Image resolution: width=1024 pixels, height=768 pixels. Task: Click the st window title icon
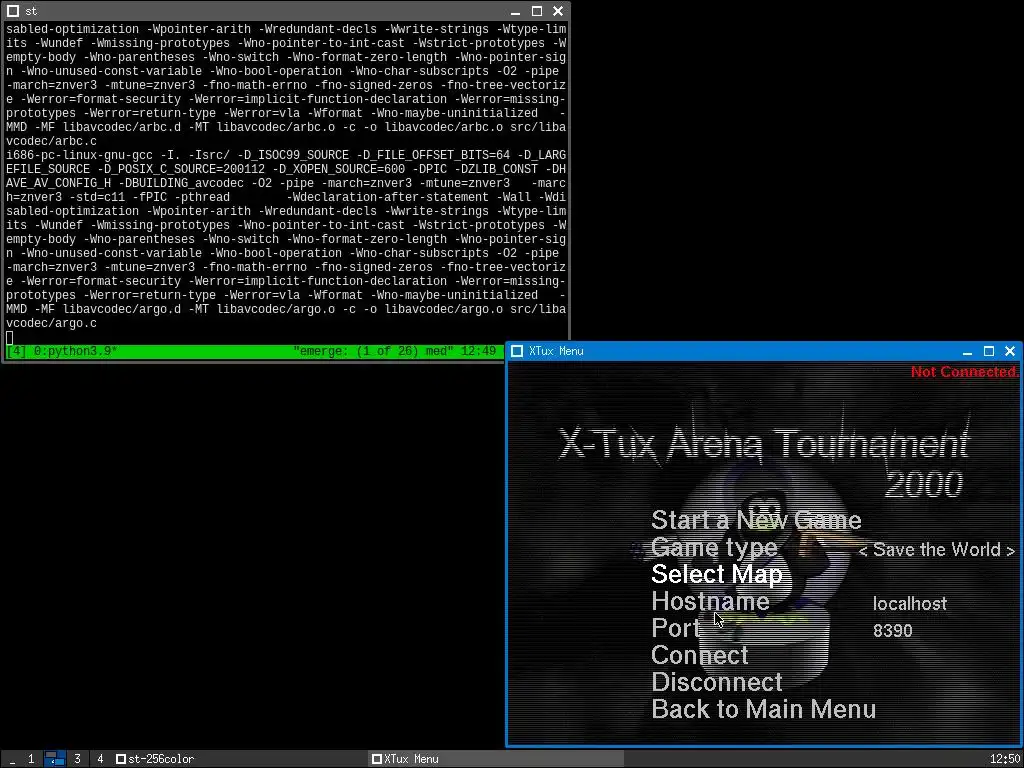coord(12,11)
